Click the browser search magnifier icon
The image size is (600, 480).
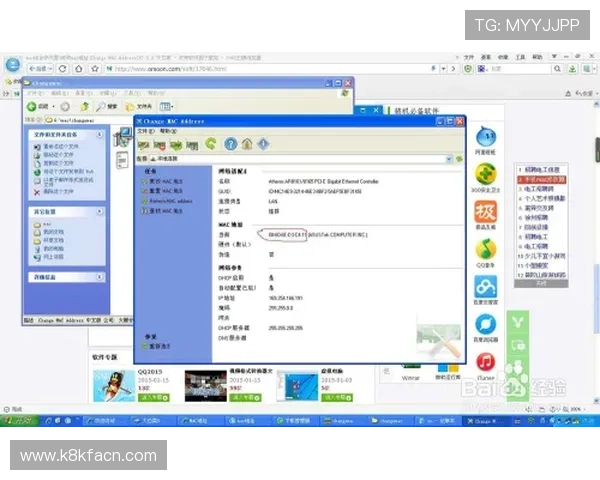click(x=557, y=69)
